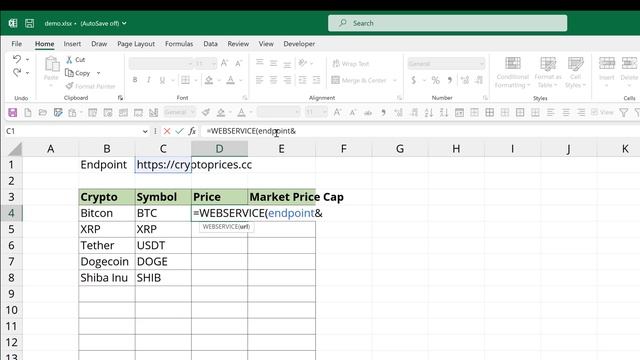Image resolution: width=640 pixels, height=360 pixels.
Task: Expand the Clipboard dialog launcher
Action: click(x=120, y=98)
